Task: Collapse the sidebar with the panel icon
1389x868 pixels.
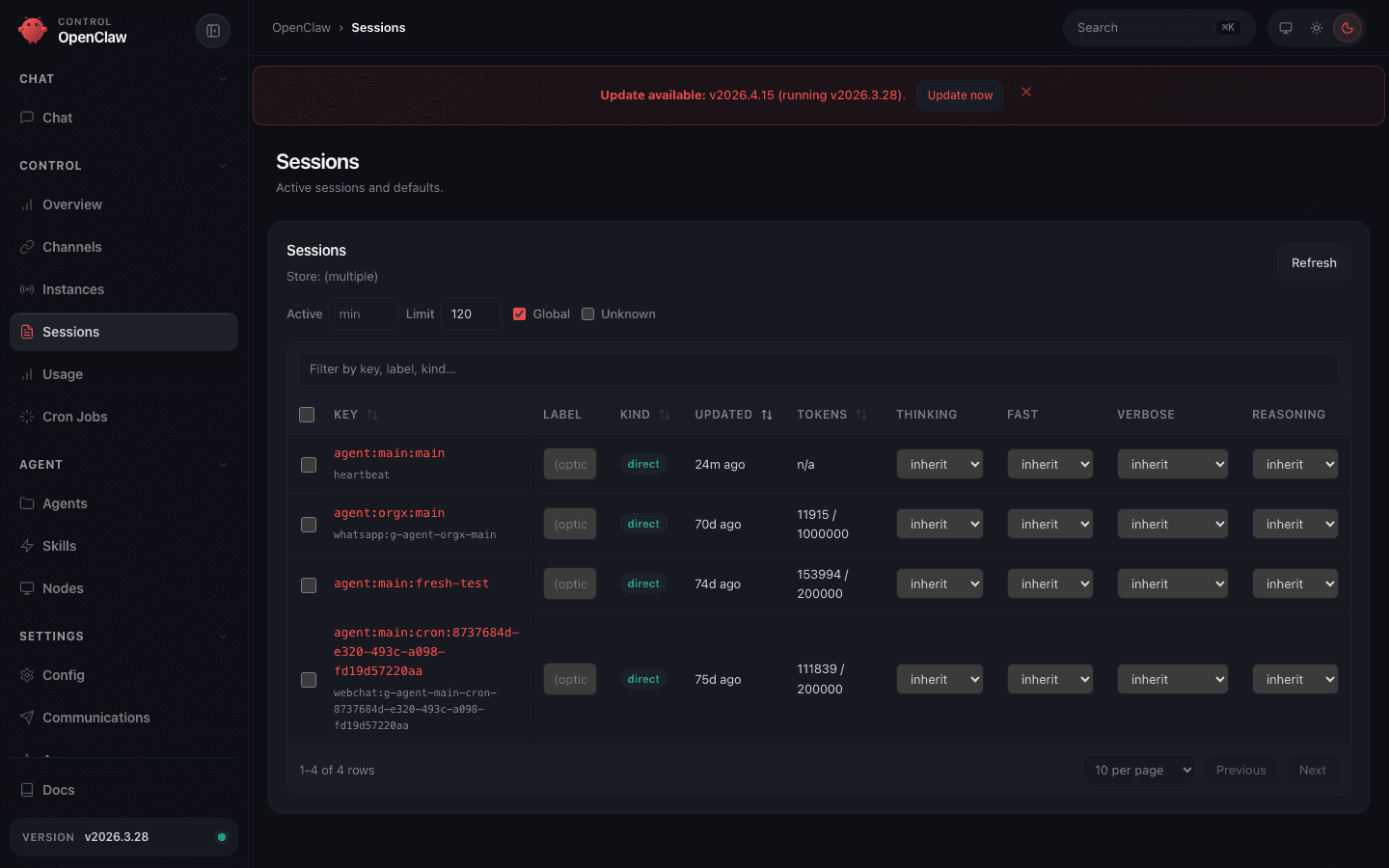Action: point(212,30)
